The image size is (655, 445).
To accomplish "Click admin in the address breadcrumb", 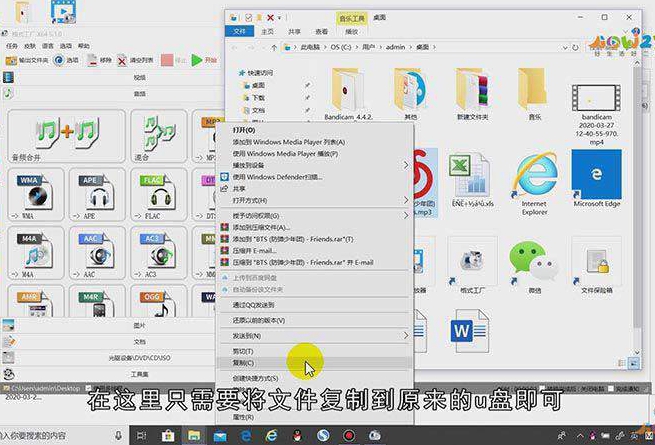I will coord(395,47).
